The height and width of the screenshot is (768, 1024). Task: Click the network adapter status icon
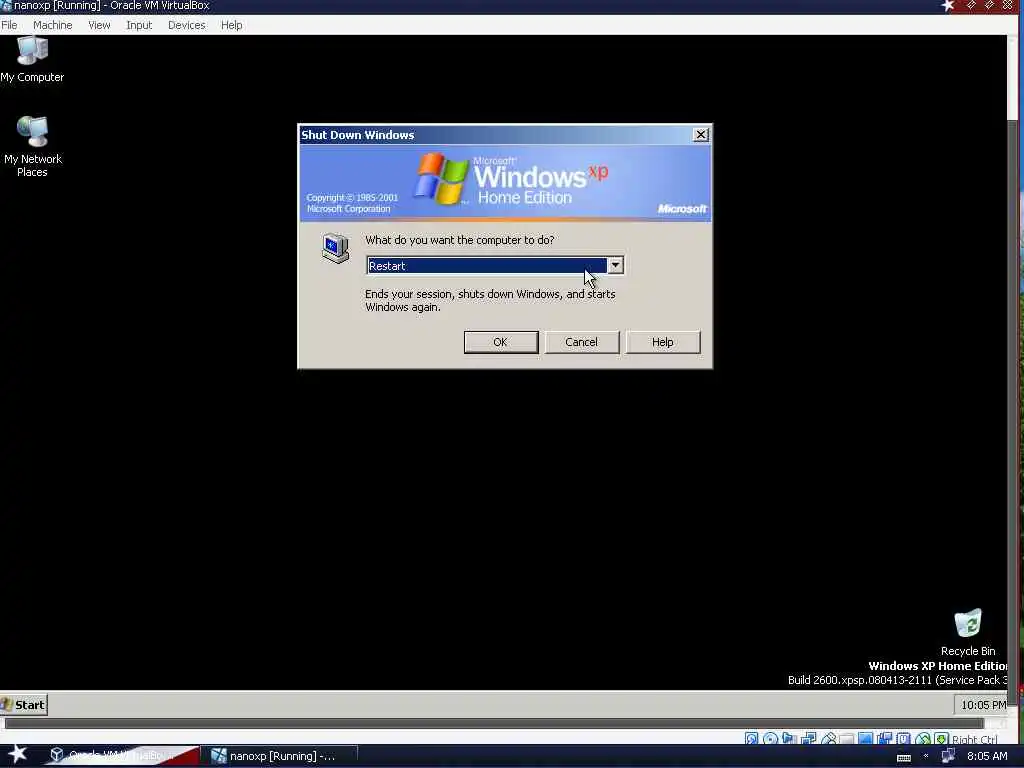tap(808, 739)
